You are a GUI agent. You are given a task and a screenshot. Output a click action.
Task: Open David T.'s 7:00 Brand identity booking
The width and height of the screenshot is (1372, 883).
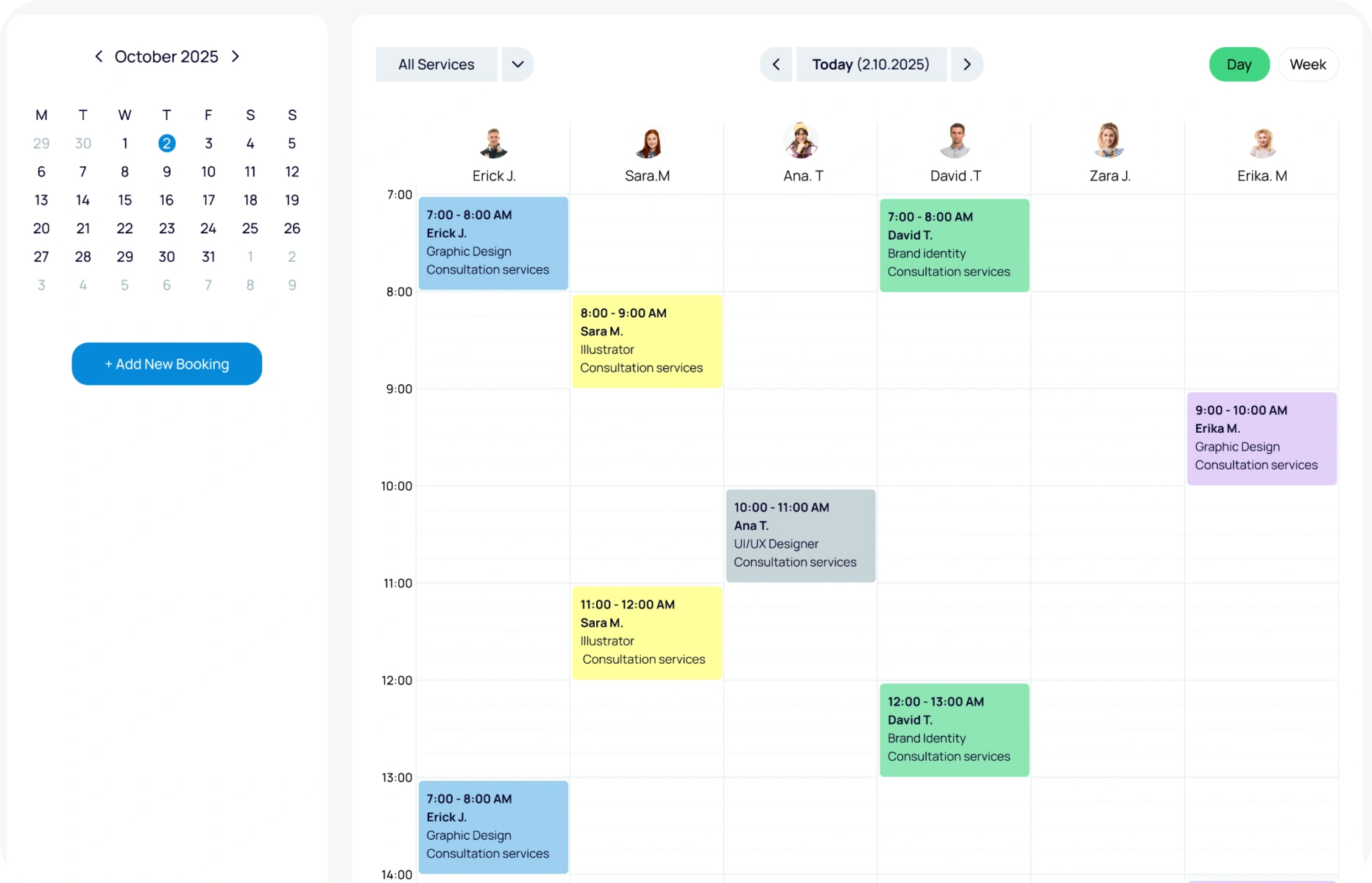coord(954,245)
